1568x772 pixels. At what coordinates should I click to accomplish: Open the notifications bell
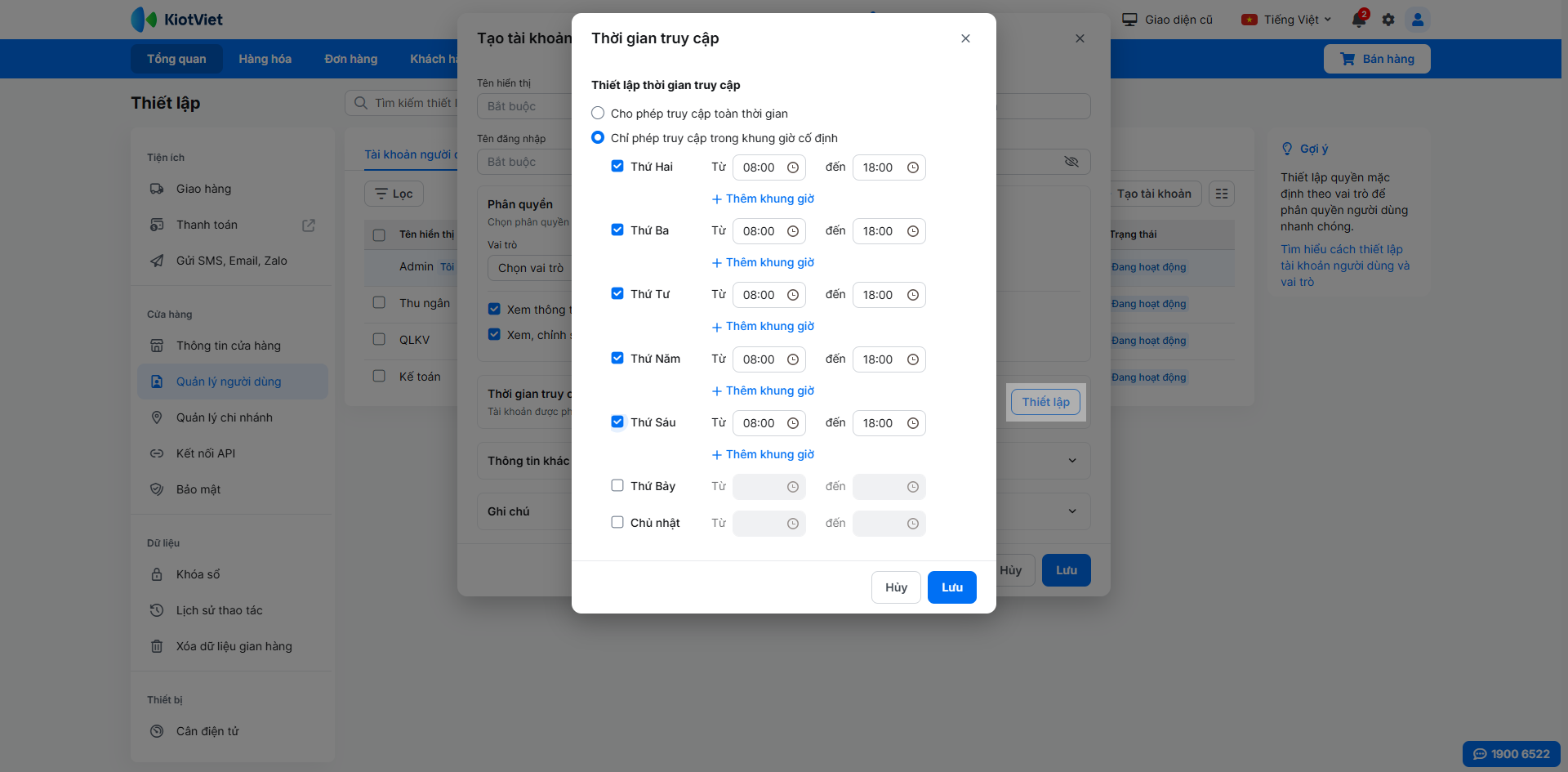pyautogui.click(x=1359, y=19)
